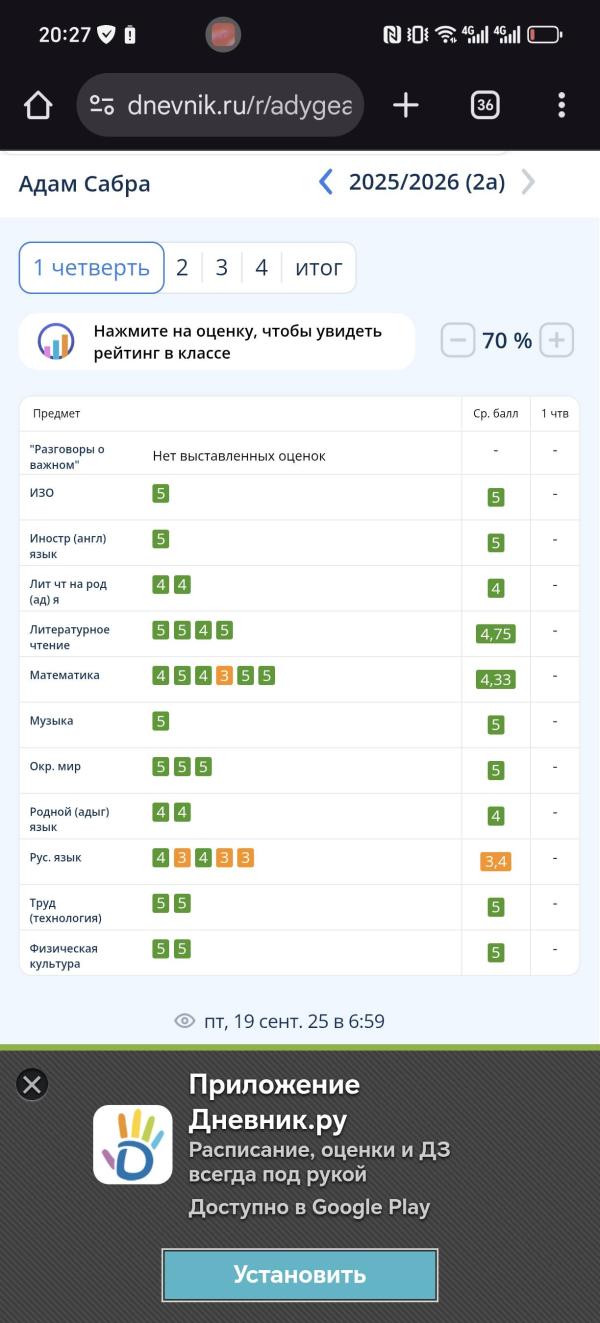
Task: Close the Дневник.ру app banner
Action: pyautogui.click(x=33, y=1084)
